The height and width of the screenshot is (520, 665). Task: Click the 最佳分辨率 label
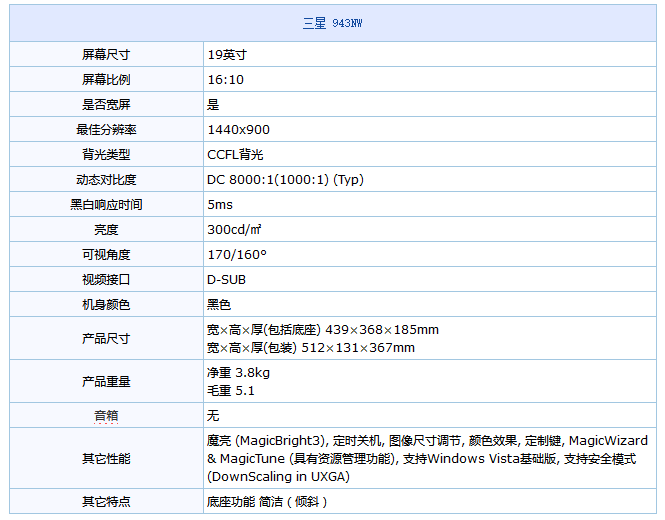tap(106, 129)
